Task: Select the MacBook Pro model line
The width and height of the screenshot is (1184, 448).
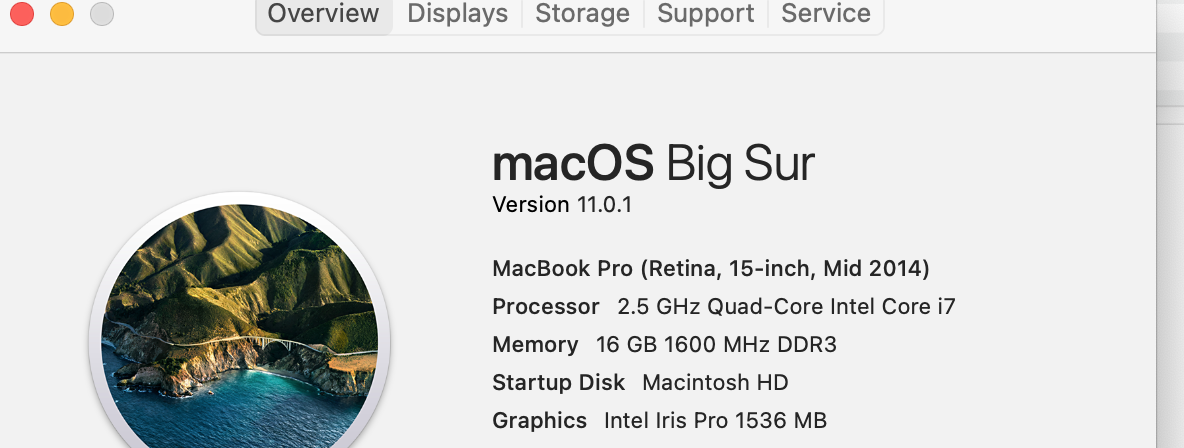Action: [x=711, y=269]
